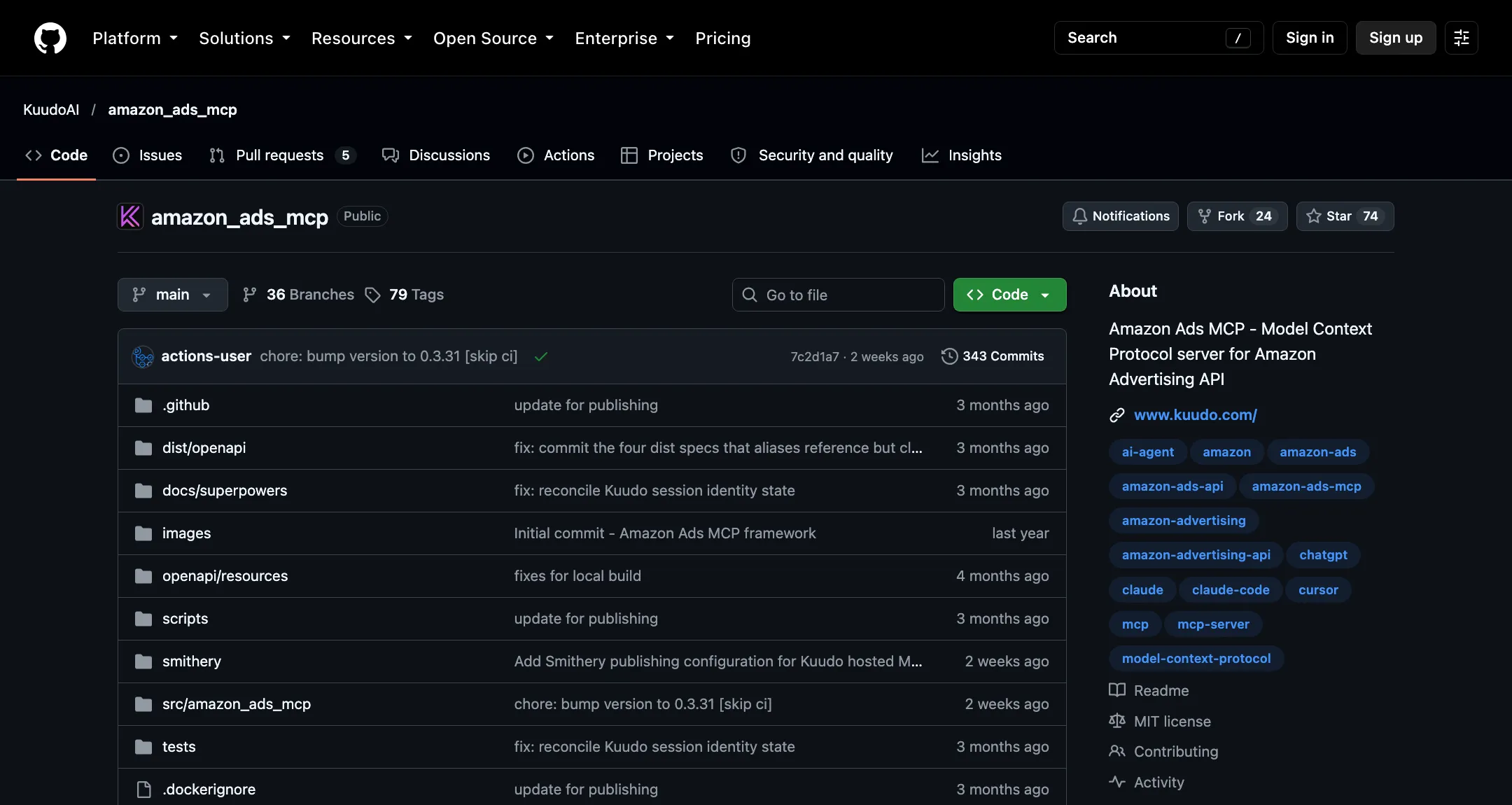Click the MIT license scale icon
The height and width of the screenshot is (805, 1512).
point(1117,721)
